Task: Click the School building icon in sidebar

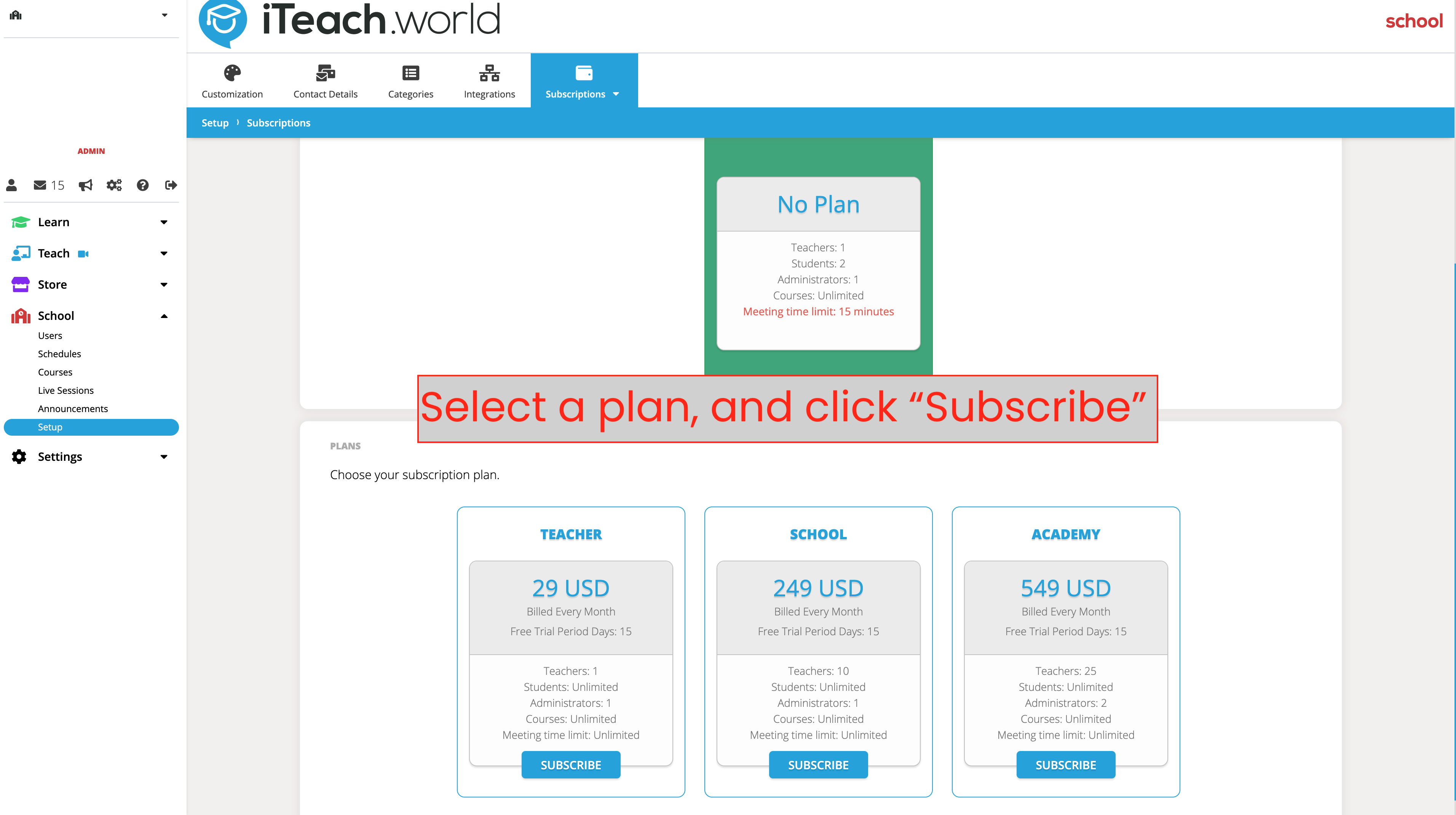Action: tap(20, 315)
